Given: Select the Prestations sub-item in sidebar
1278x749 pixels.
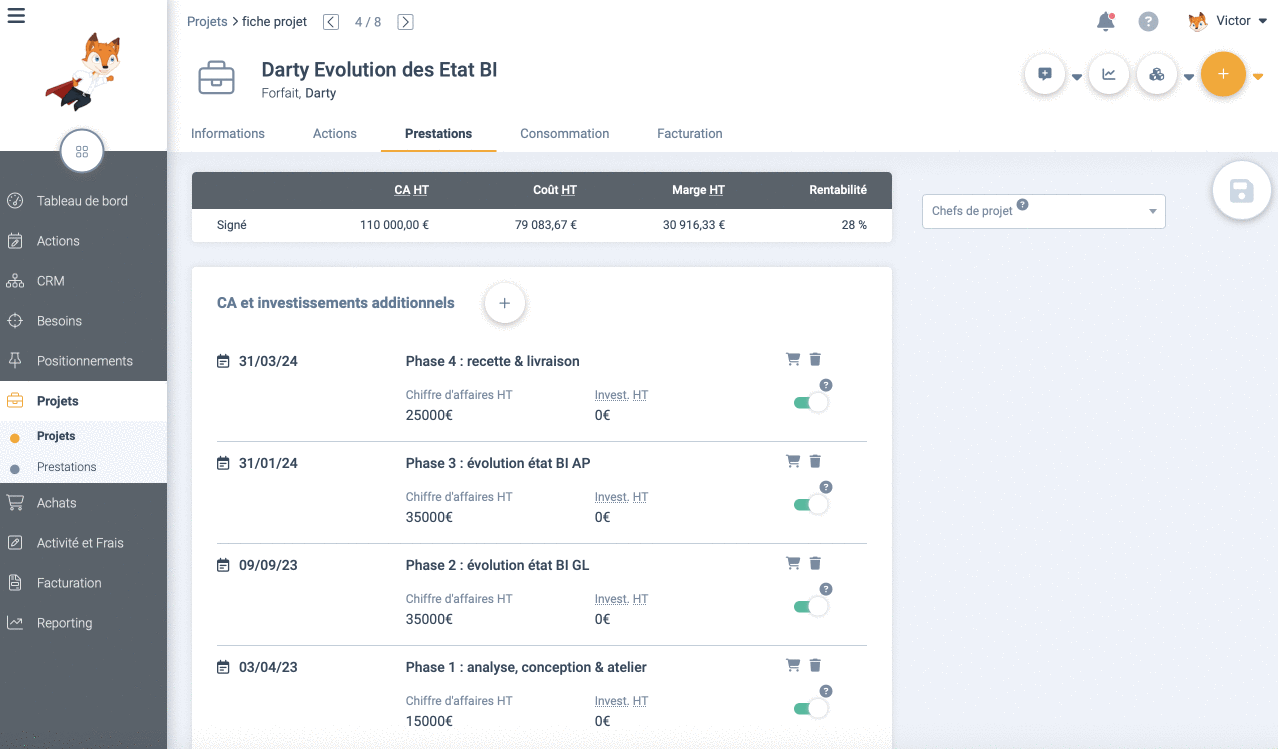Looking at the screenshot, I should [x=83, y=467].
